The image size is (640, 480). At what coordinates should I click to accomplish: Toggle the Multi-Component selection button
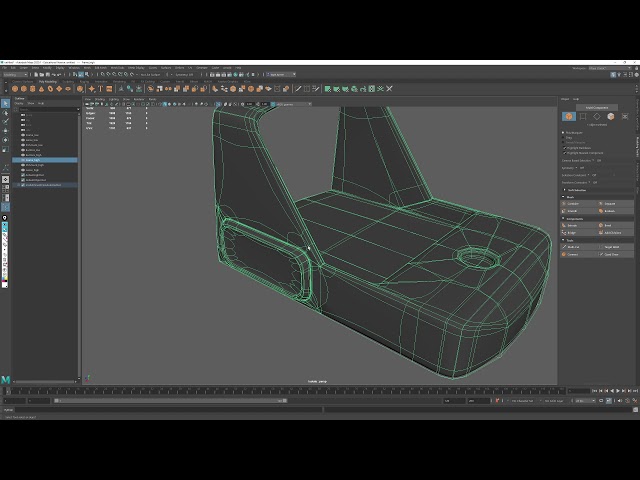click(597, 107)
